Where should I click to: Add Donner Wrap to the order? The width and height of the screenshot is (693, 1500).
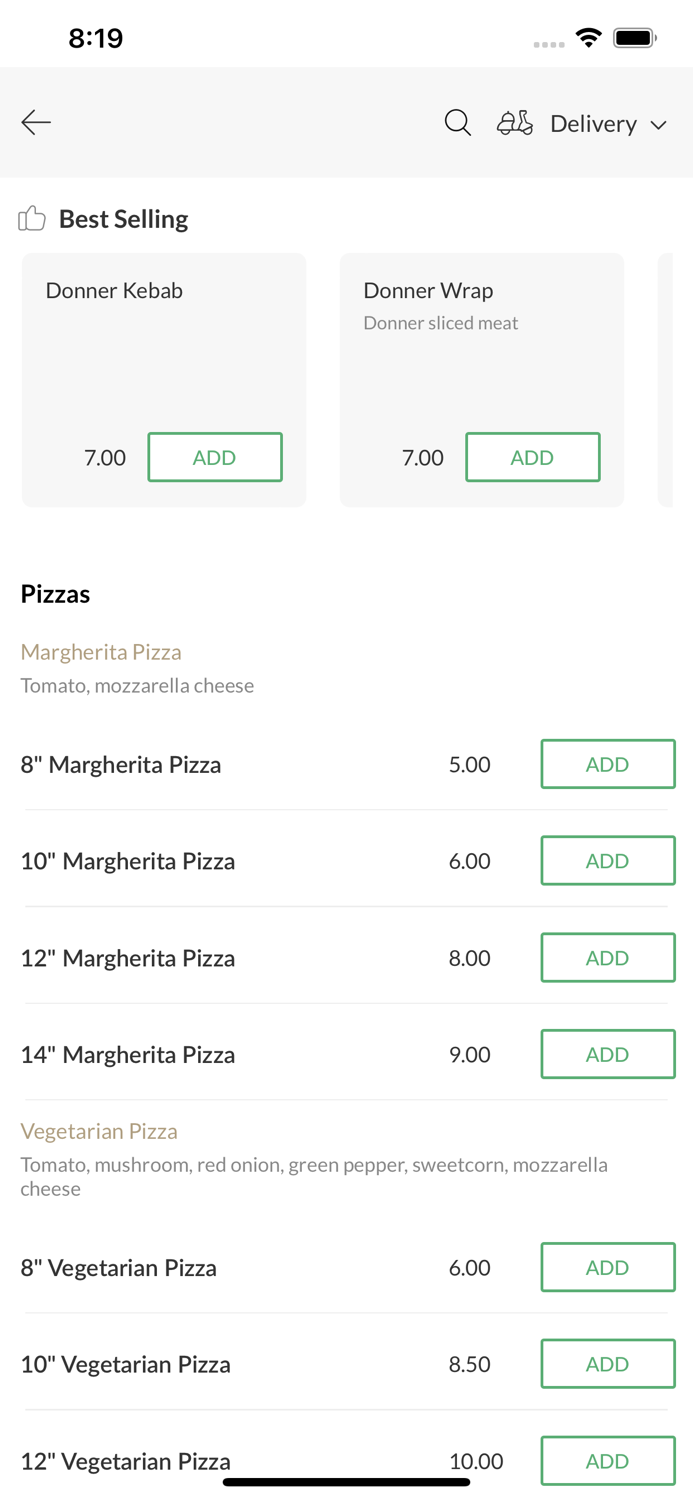(x=533, y=457)
